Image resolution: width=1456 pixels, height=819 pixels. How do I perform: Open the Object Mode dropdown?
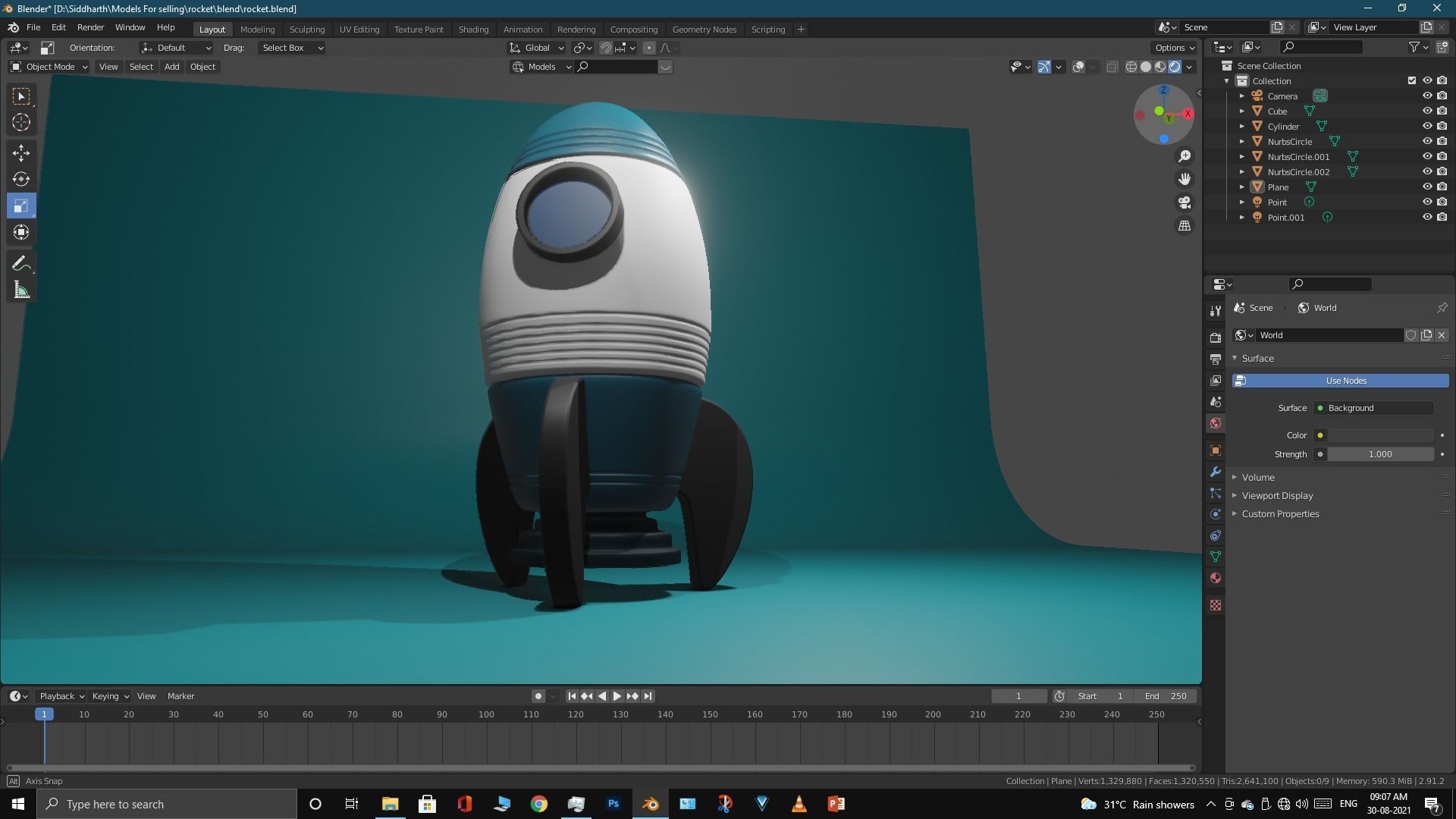coord(49,67)
